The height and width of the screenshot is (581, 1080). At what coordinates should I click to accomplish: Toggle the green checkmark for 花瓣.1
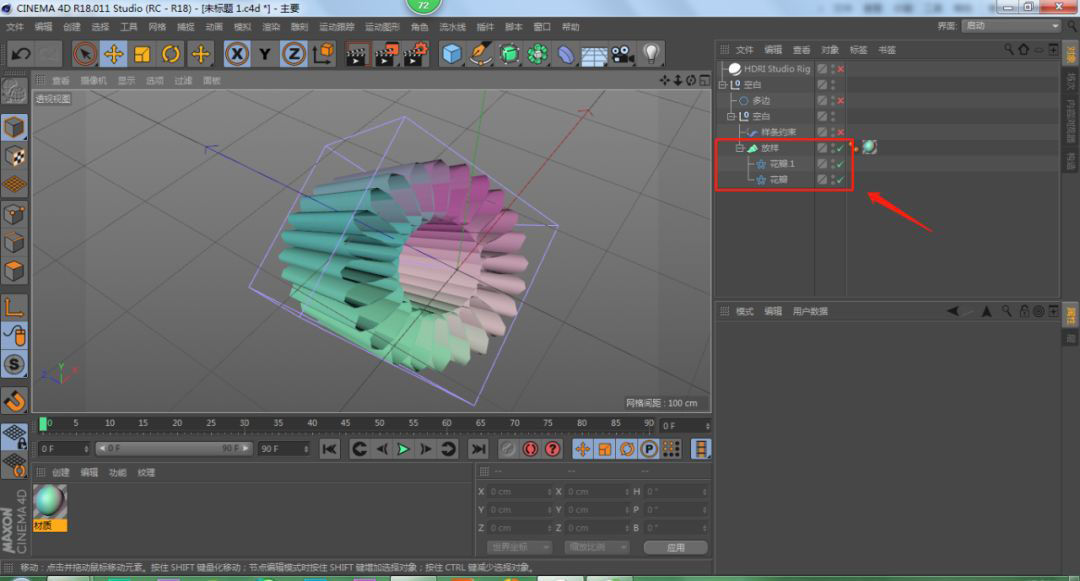[840, 164]
